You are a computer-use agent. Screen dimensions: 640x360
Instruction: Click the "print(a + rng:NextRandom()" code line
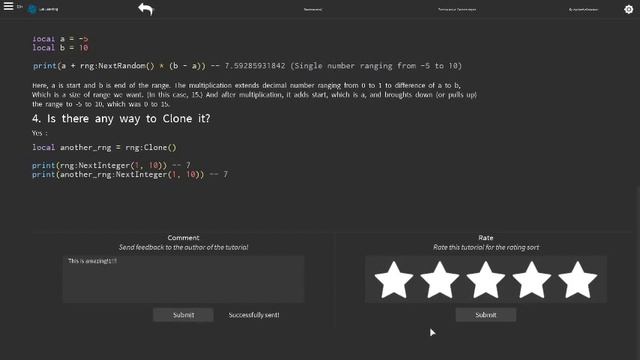[x=247, y=66]
